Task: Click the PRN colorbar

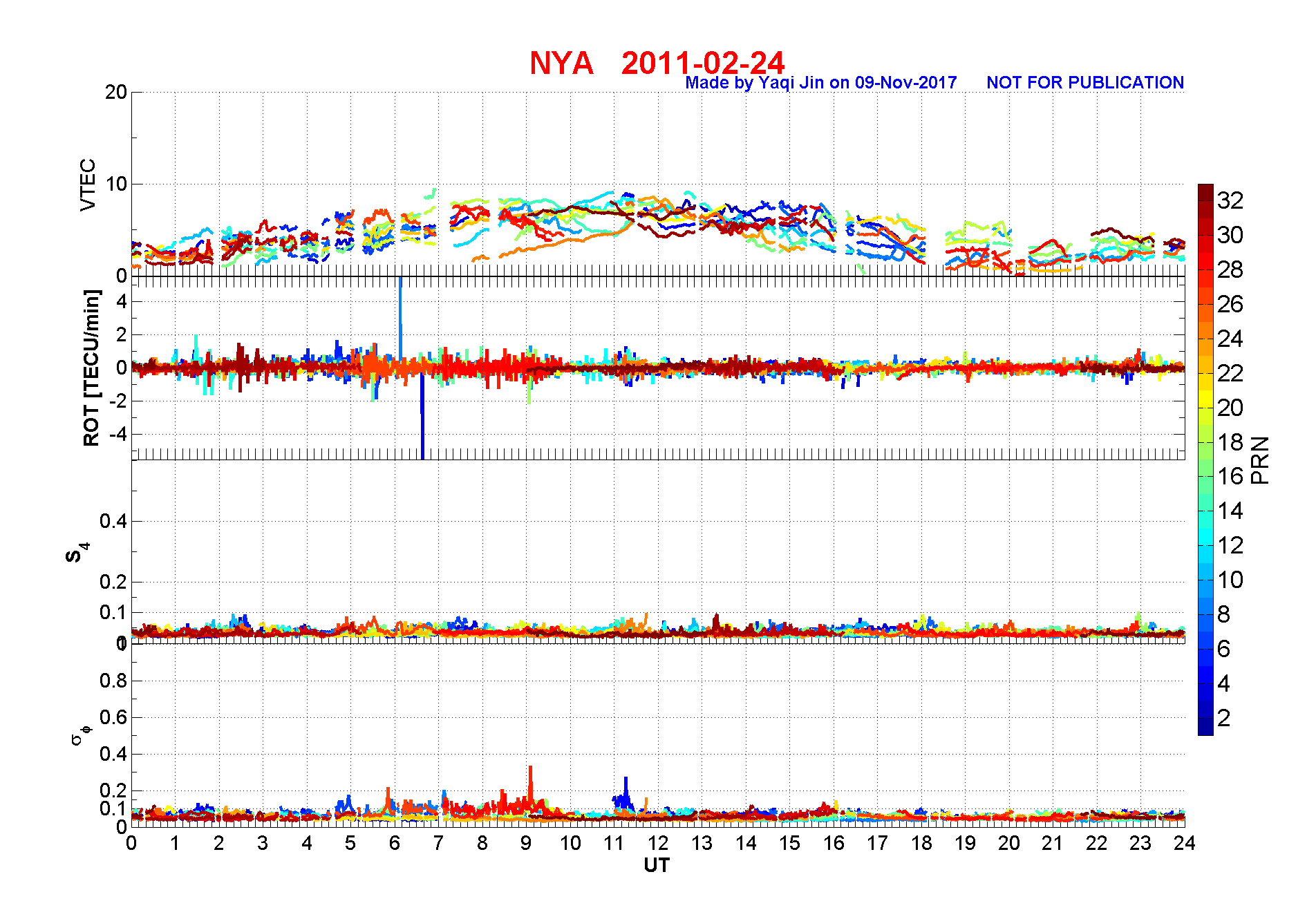Action: [x=1205, y=459]
